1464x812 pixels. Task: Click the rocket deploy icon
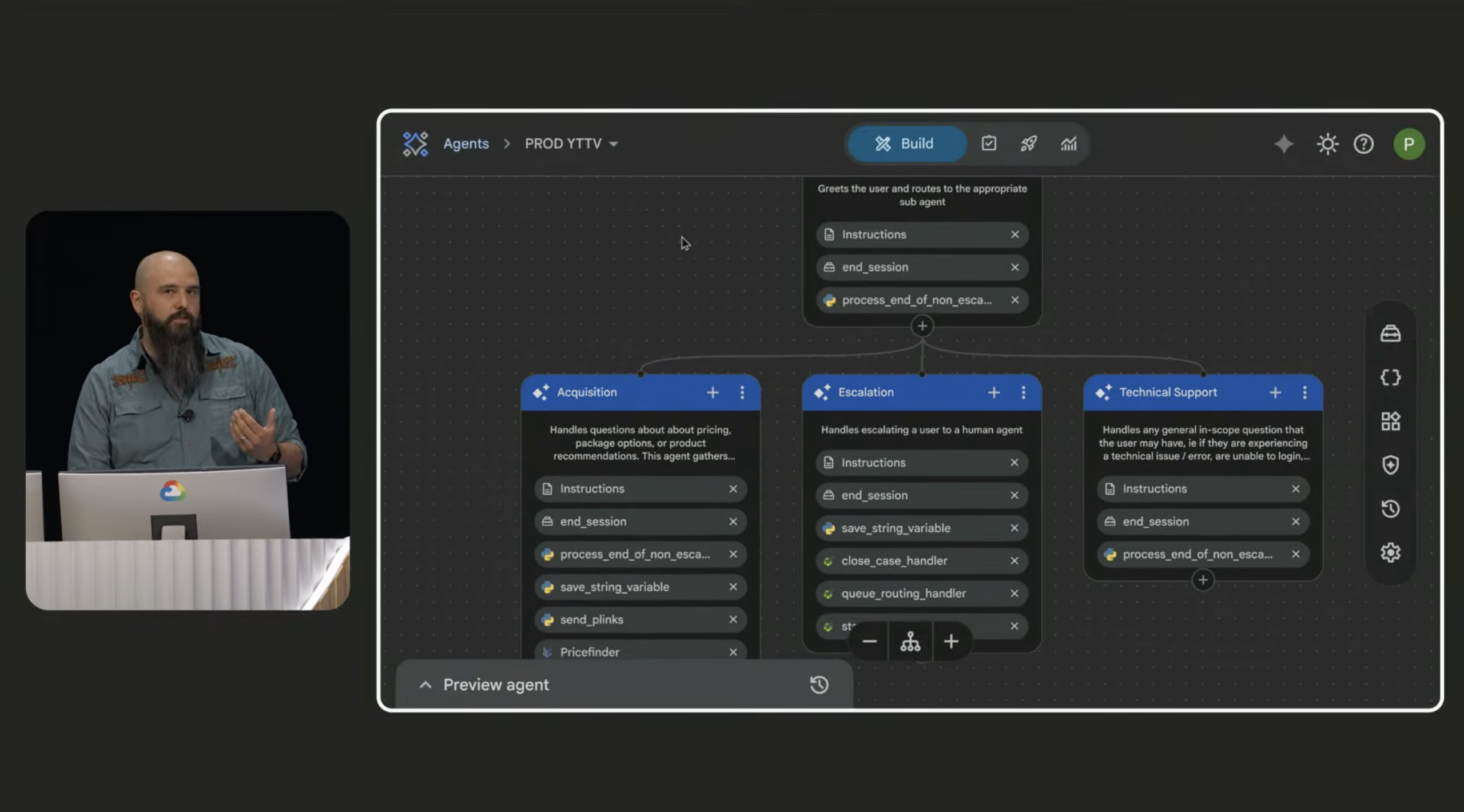click(1028, 144)
